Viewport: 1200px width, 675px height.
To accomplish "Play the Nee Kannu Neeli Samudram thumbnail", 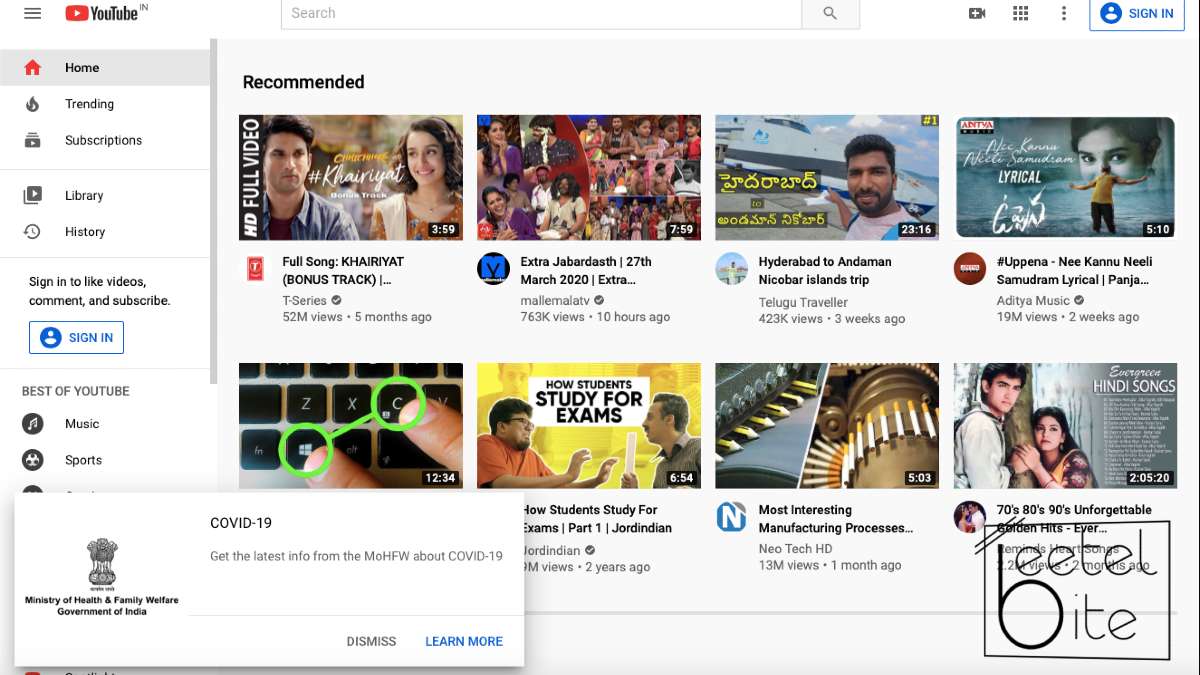I will (1065, 177).
